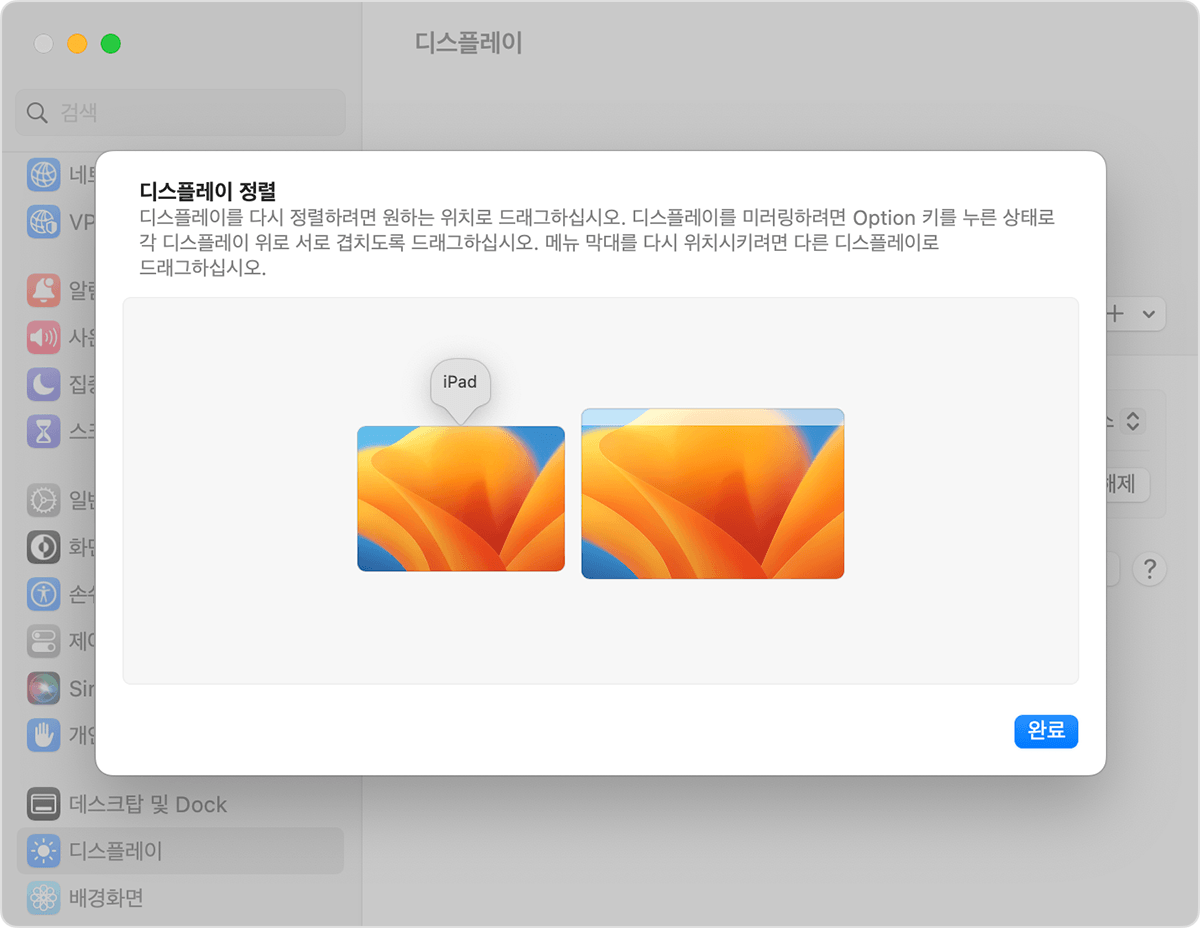Click the 완료 button in the dialog
This screenshot has width=1200, height=928.
coord(1046,731)
